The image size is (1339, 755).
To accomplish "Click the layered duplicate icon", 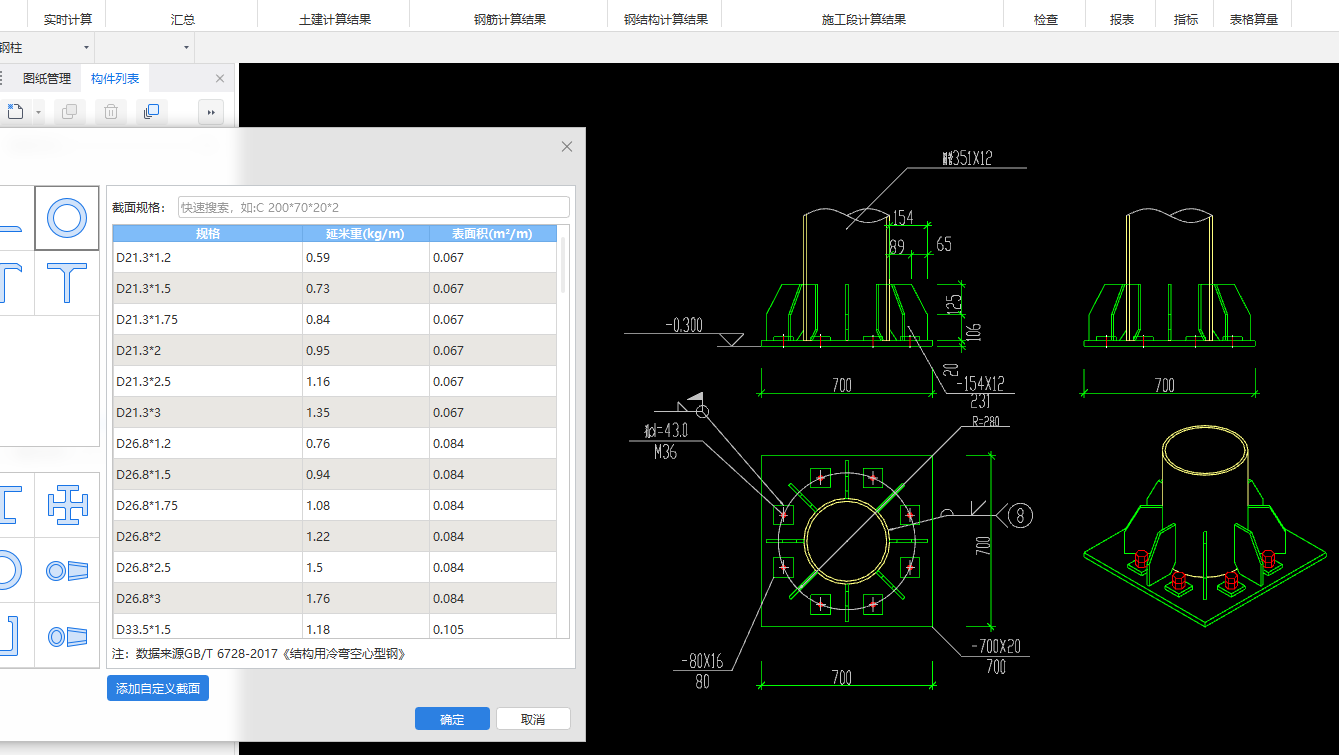I will point(151,112).
